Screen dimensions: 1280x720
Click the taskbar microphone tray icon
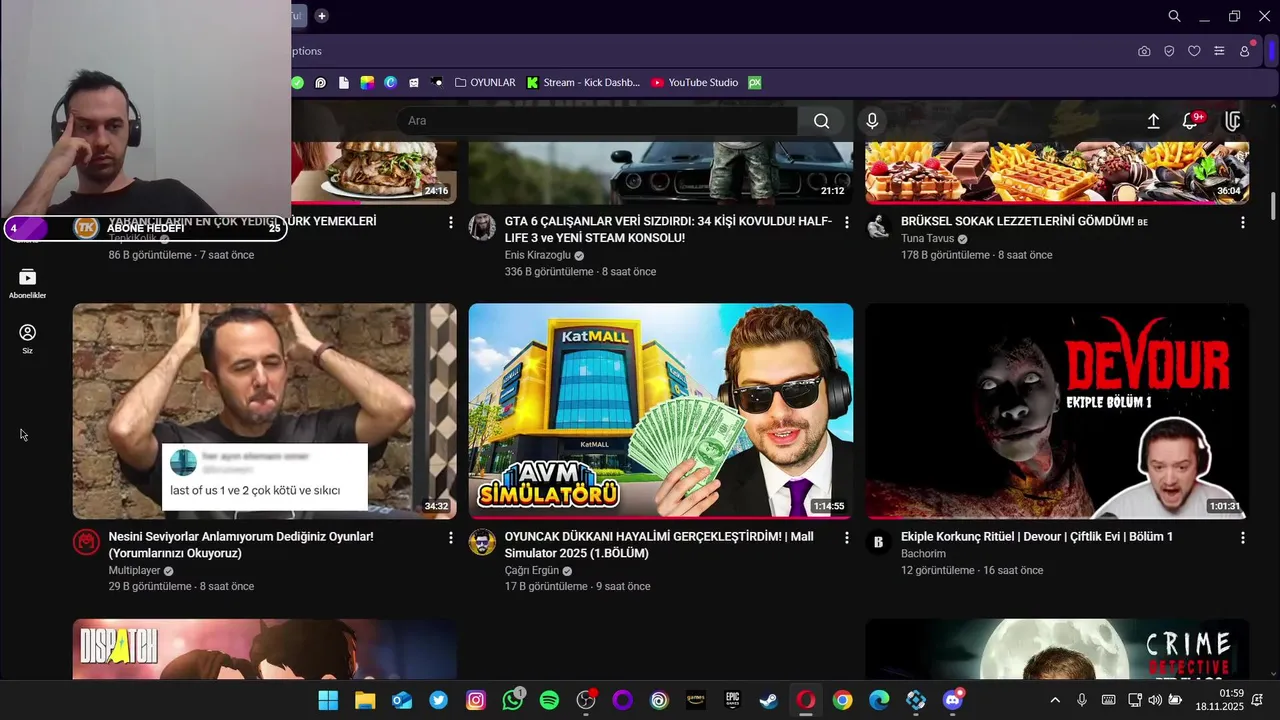tap(1082, 700)
